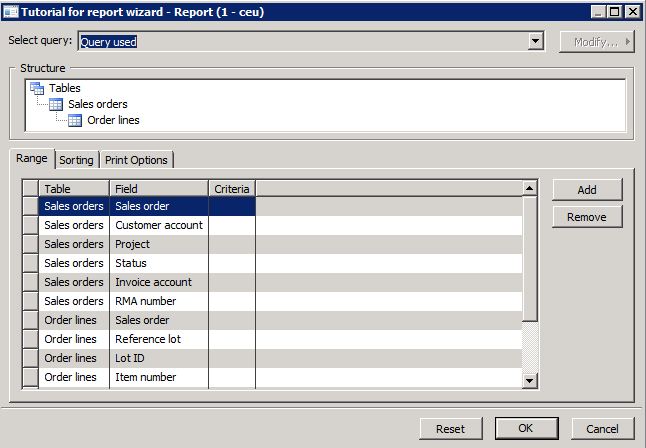
Task: Select row marker for Project row
Action: (x=30, y=244)
